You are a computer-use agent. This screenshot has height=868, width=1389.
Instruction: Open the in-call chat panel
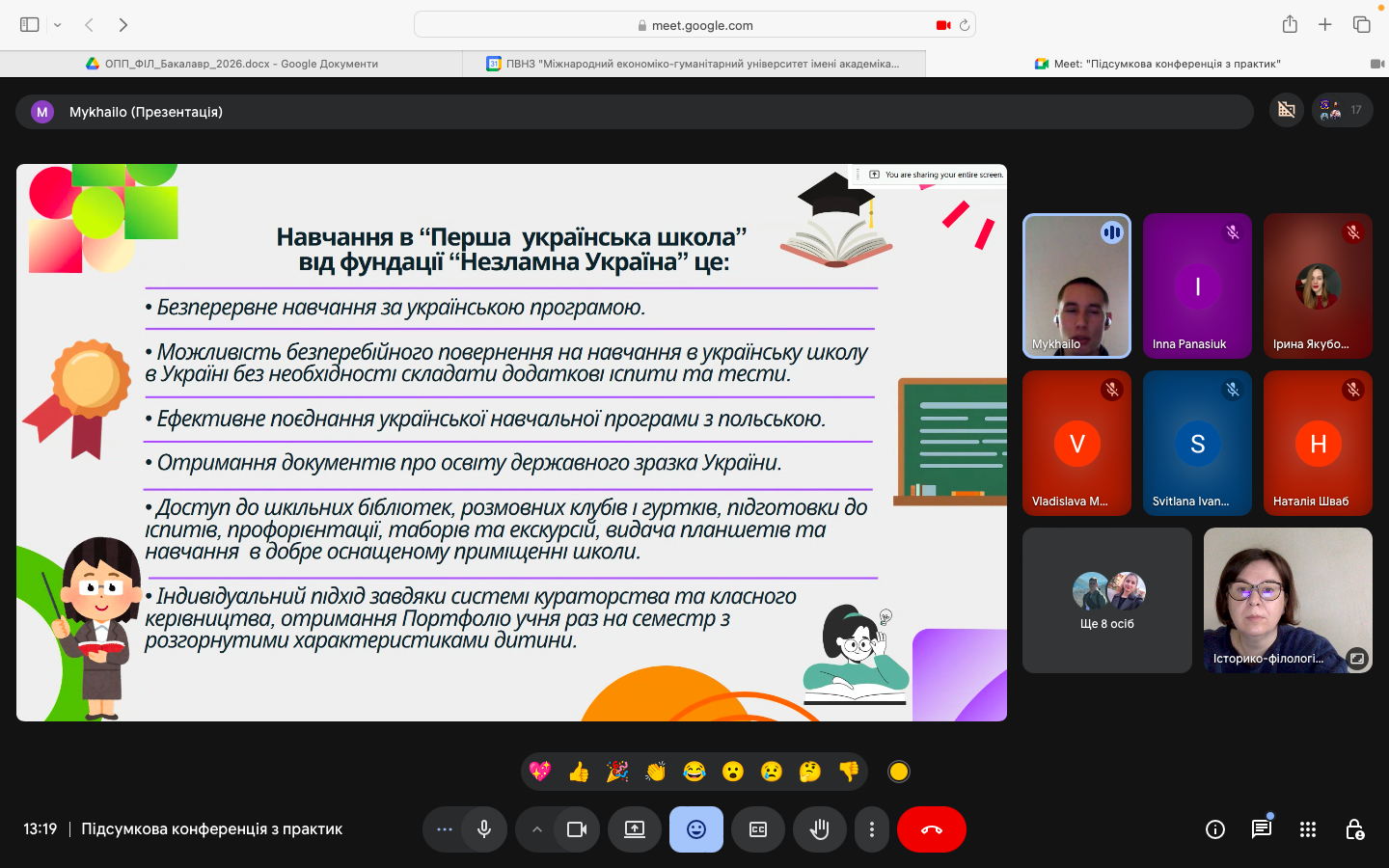(x=1261, y=829)
